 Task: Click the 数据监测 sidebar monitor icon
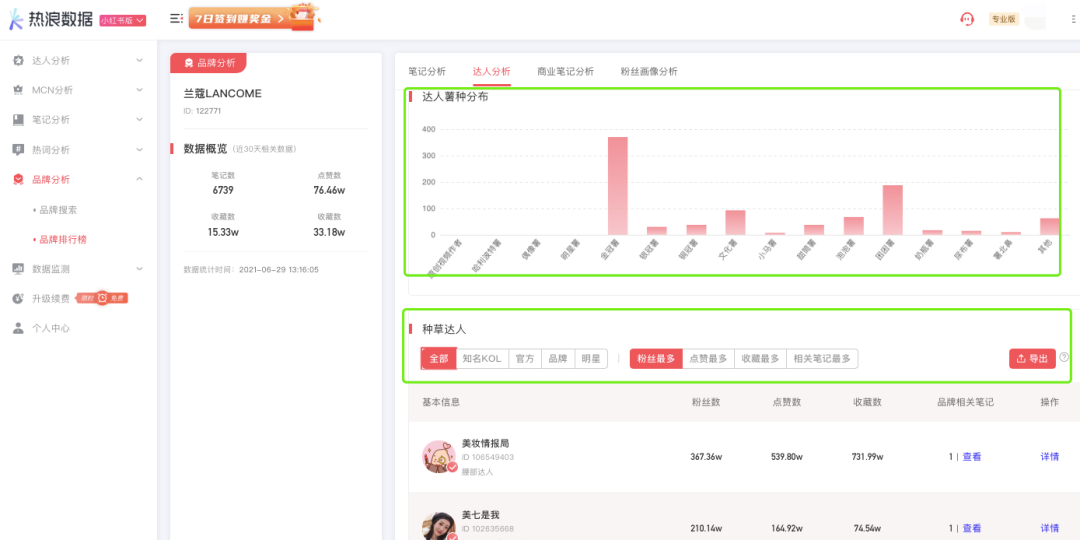pyautogui.click(x=19, y=269)
